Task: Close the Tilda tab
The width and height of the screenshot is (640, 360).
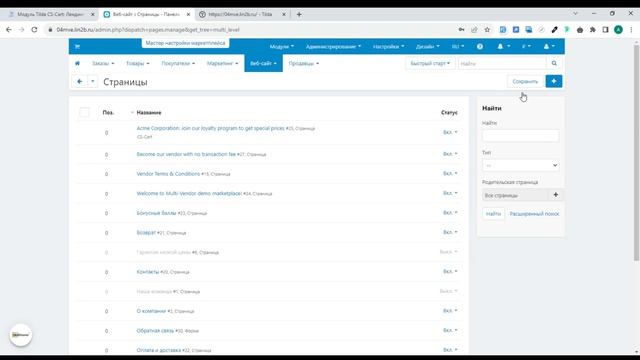Action: [284, 14]
